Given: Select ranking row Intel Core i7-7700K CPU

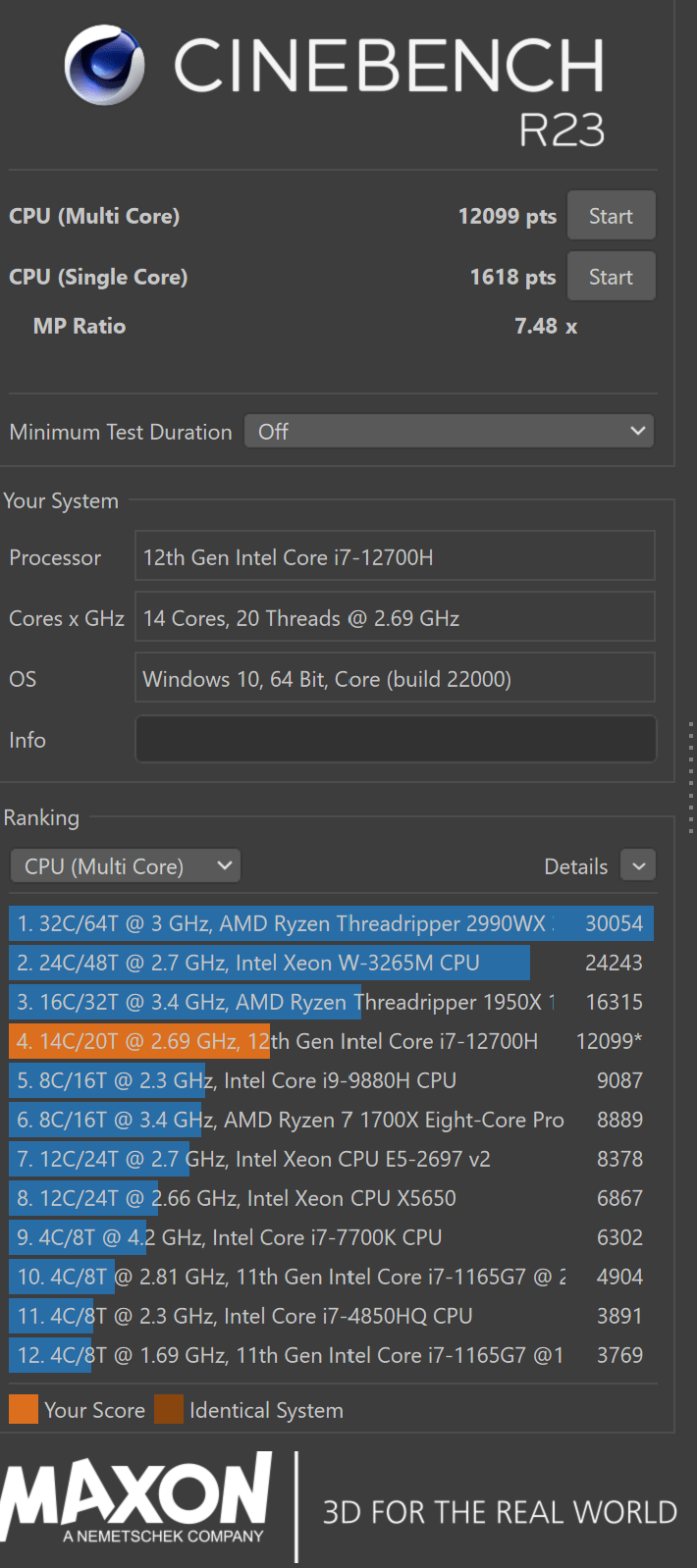Looking at the screenshot, I should point(331,1237).
